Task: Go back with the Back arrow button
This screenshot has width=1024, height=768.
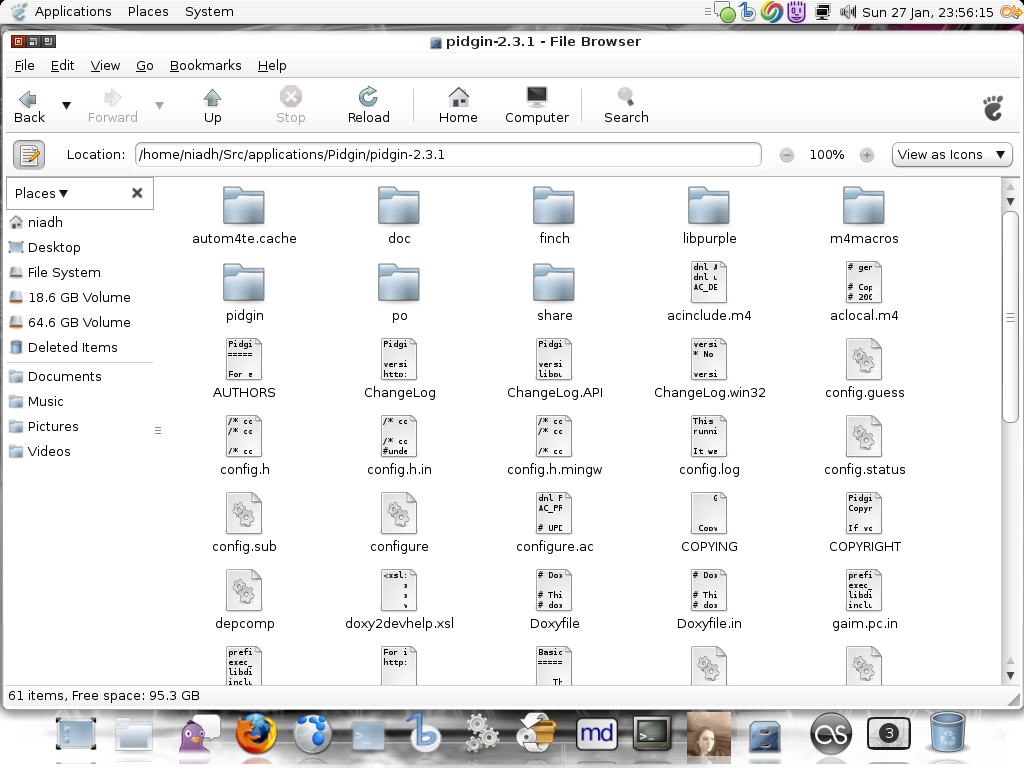Action: tap(29, 106)
